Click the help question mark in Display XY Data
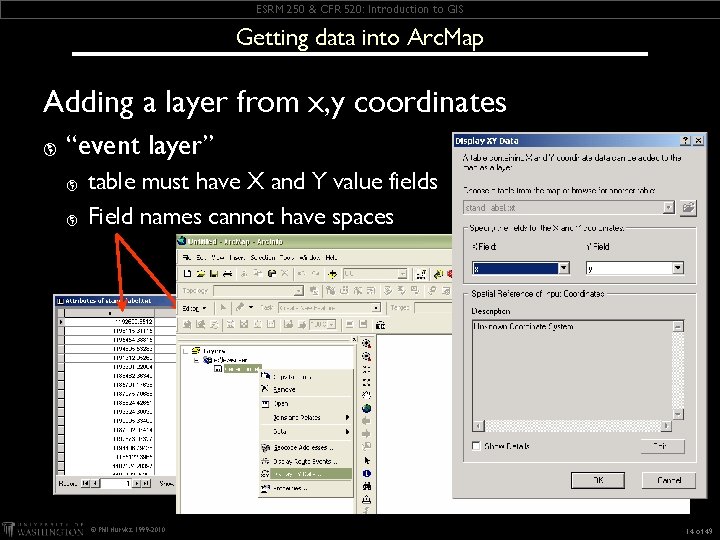 (685, 141)
